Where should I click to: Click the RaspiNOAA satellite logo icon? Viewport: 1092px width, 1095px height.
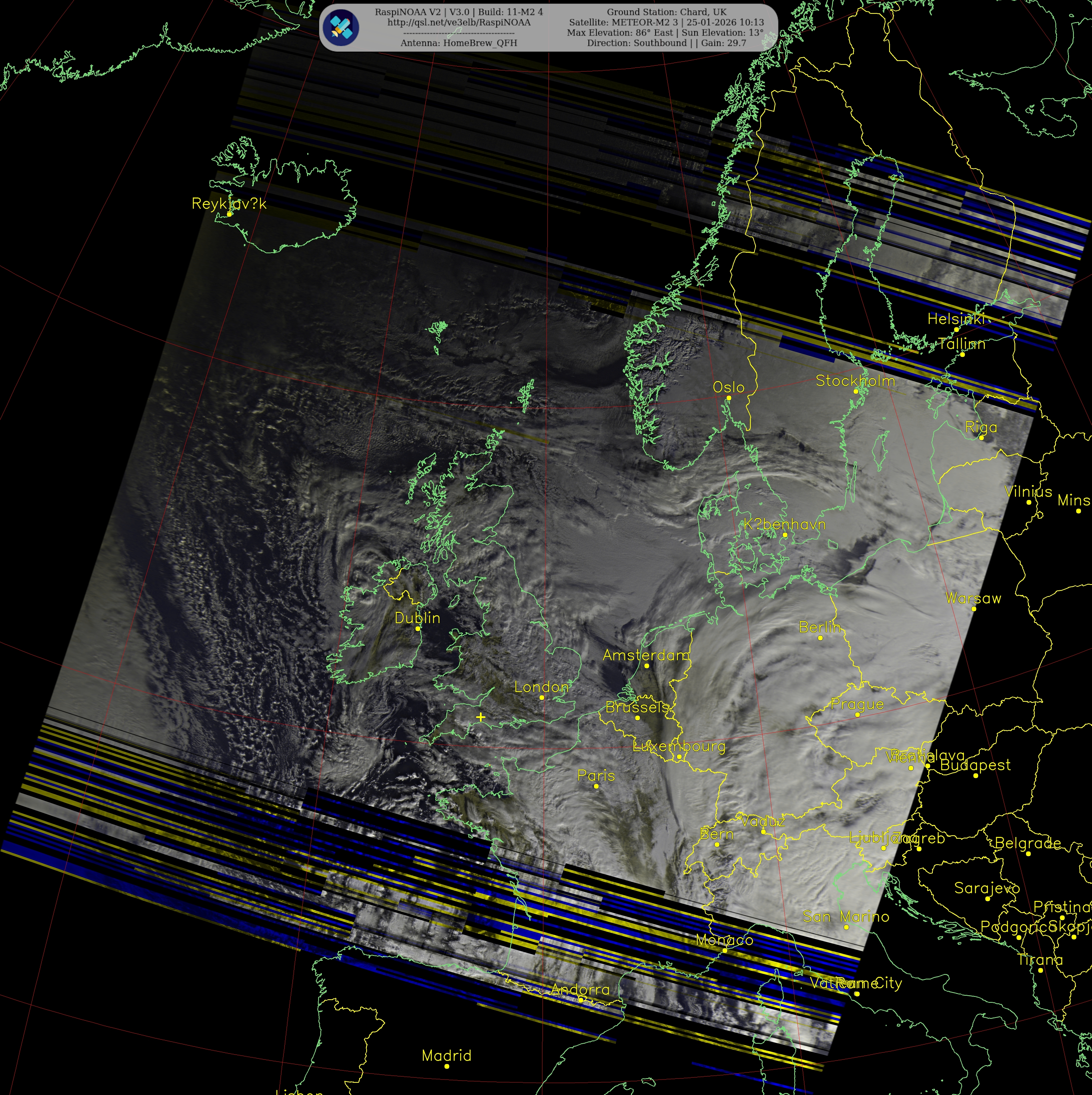point(340,27)
